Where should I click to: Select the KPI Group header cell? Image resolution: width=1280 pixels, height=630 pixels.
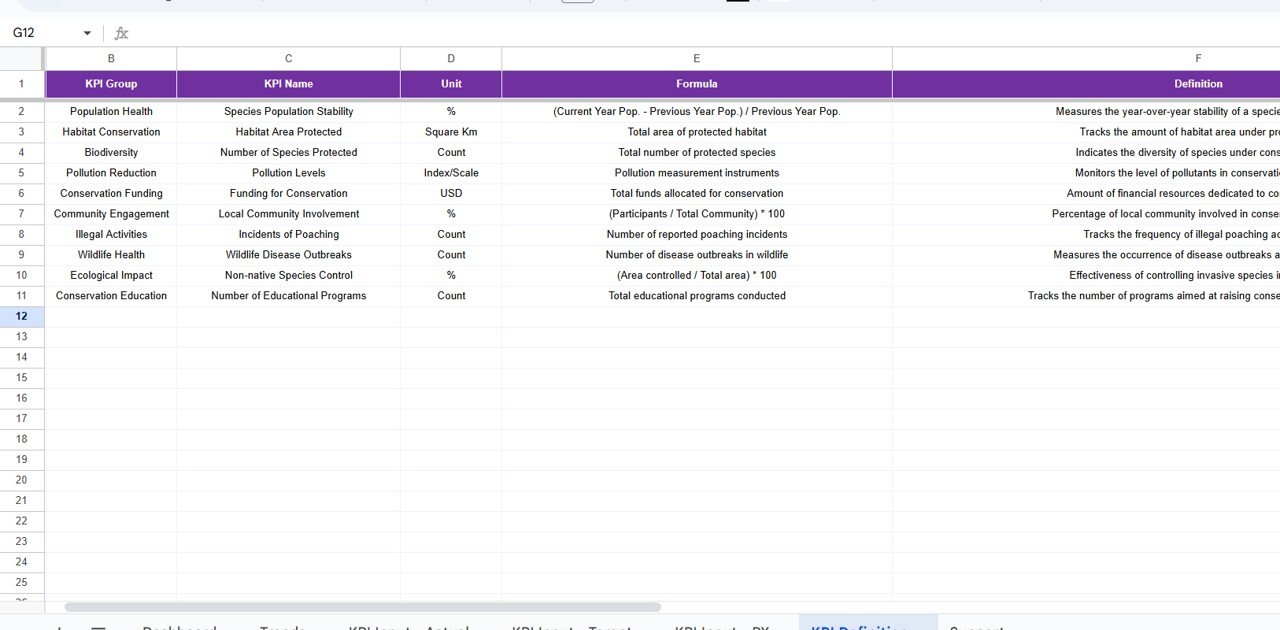click(111, 84)
